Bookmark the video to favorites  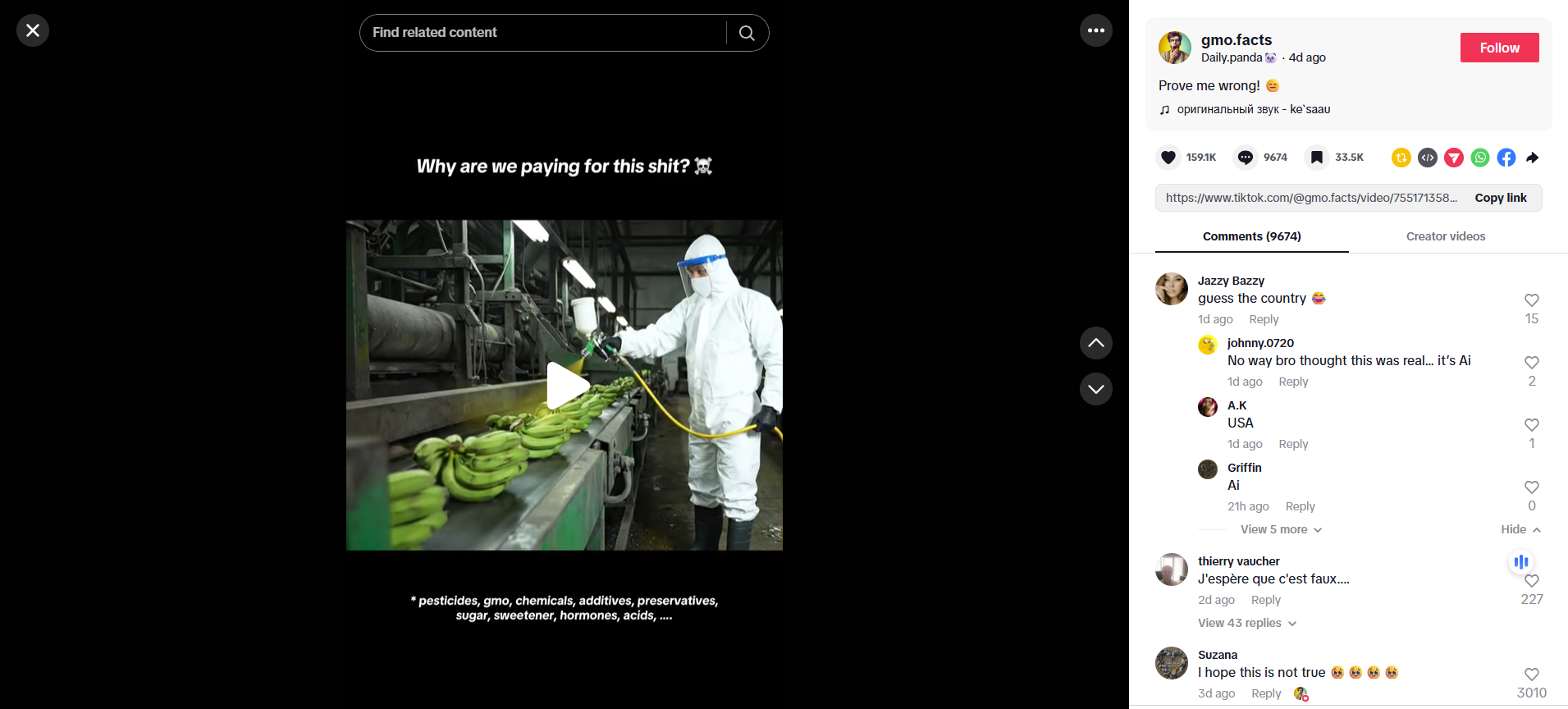pyautogui.click(x=1316, y=158)
